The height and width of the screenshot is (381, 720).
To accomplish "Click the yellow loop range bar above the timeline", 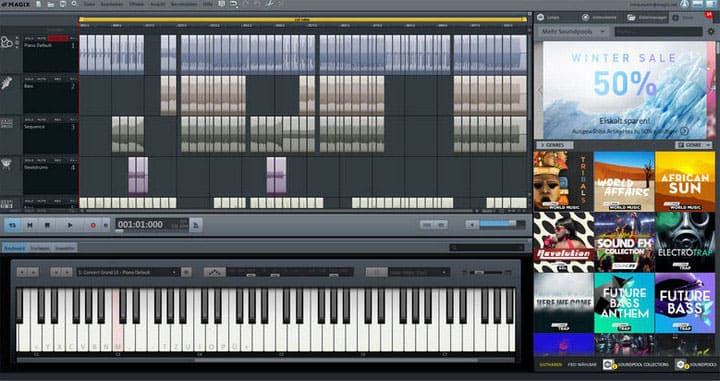I will pyautogui.click(x=303, y=20).
